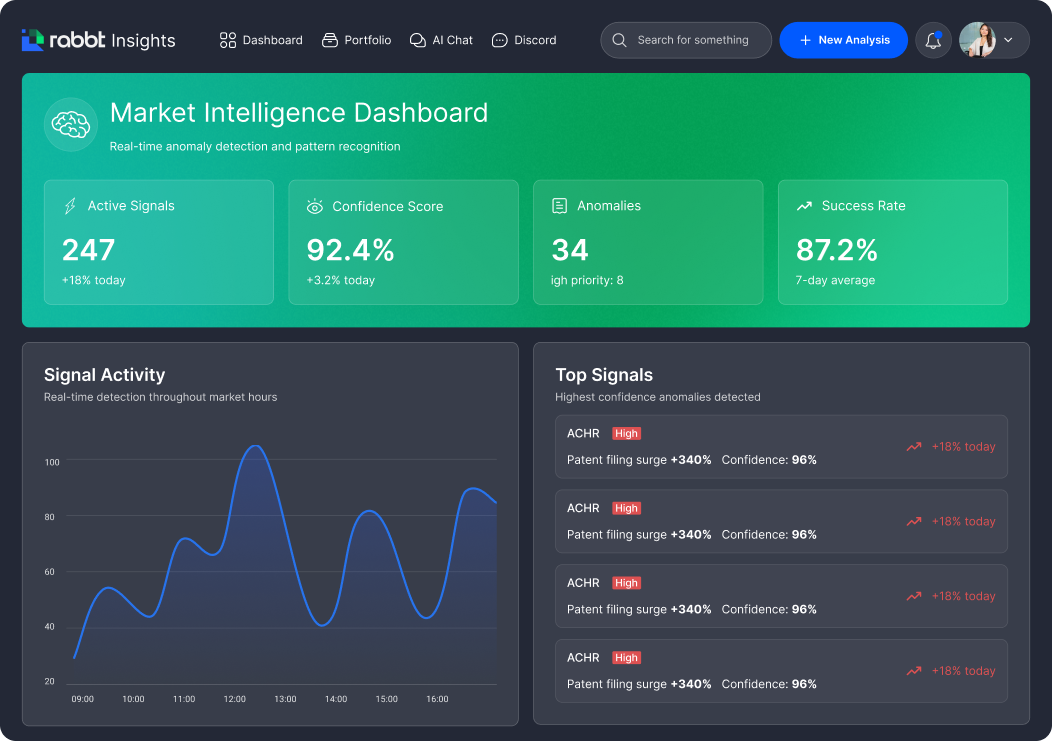Viewport: 1052px width, 741px height.
Task: Click the brain icon in dashboard header
Action: 70,125
